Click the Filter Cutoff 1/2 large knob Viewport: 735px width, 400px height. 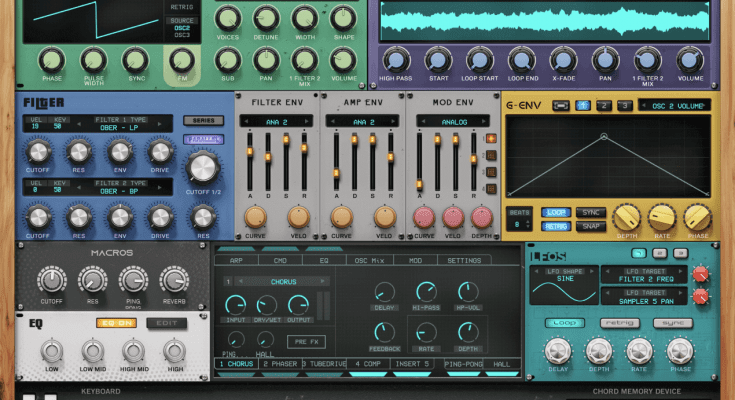[x=203, y=167]
